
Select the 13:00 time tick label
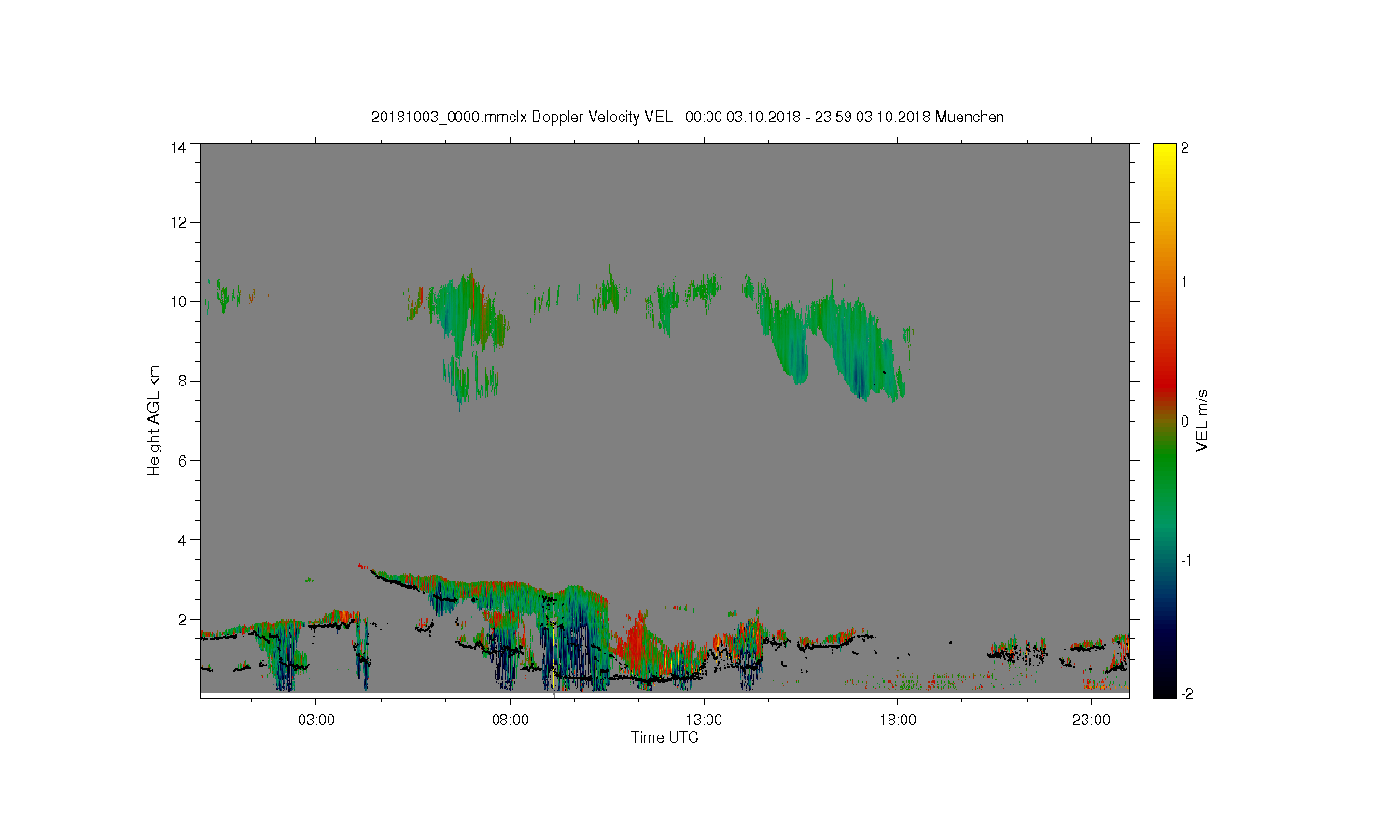704,721
